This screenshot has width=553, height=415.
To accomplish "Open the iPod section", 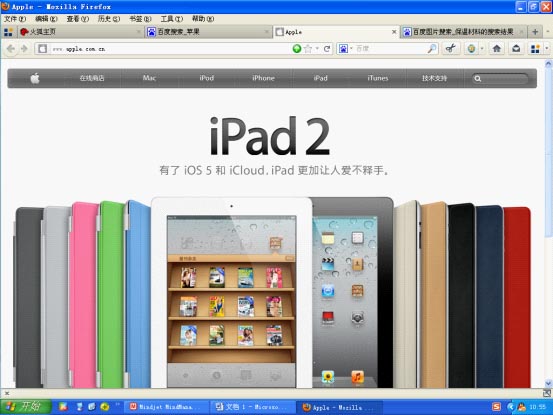I will pyautogui.click(x=206, y=78).
